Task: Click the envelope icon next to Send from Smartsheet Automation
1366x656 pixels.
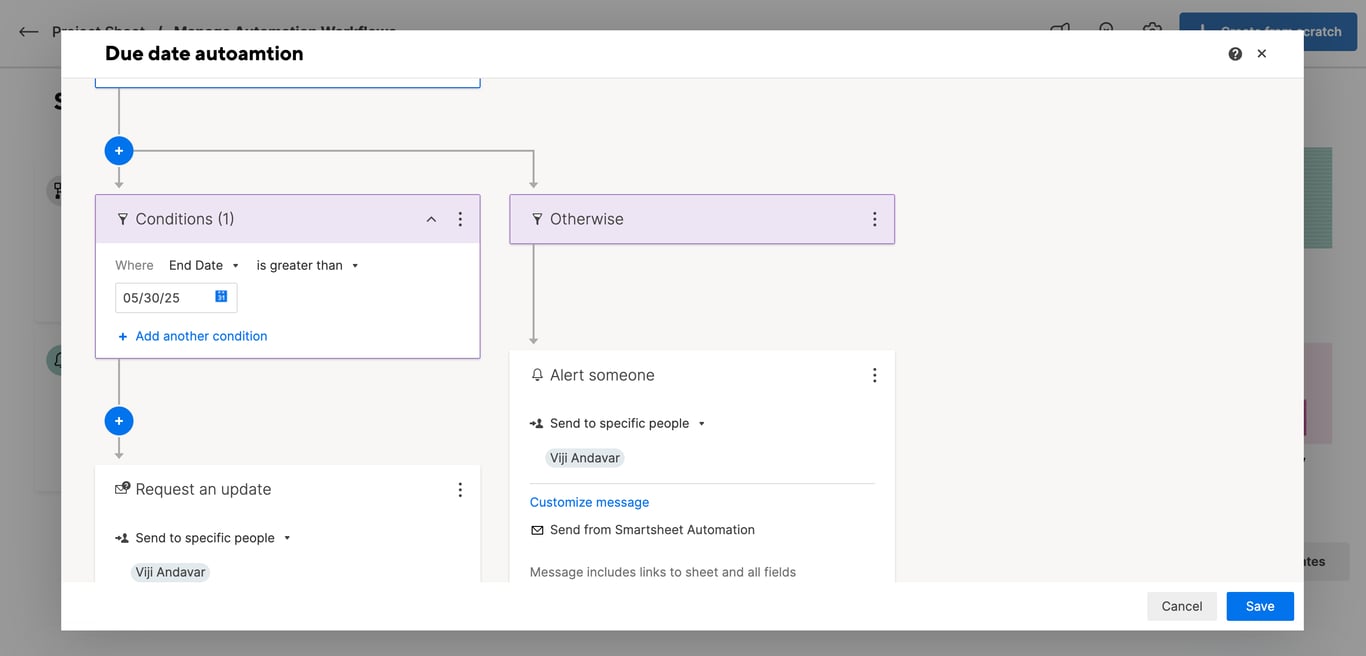Action: 537,530
